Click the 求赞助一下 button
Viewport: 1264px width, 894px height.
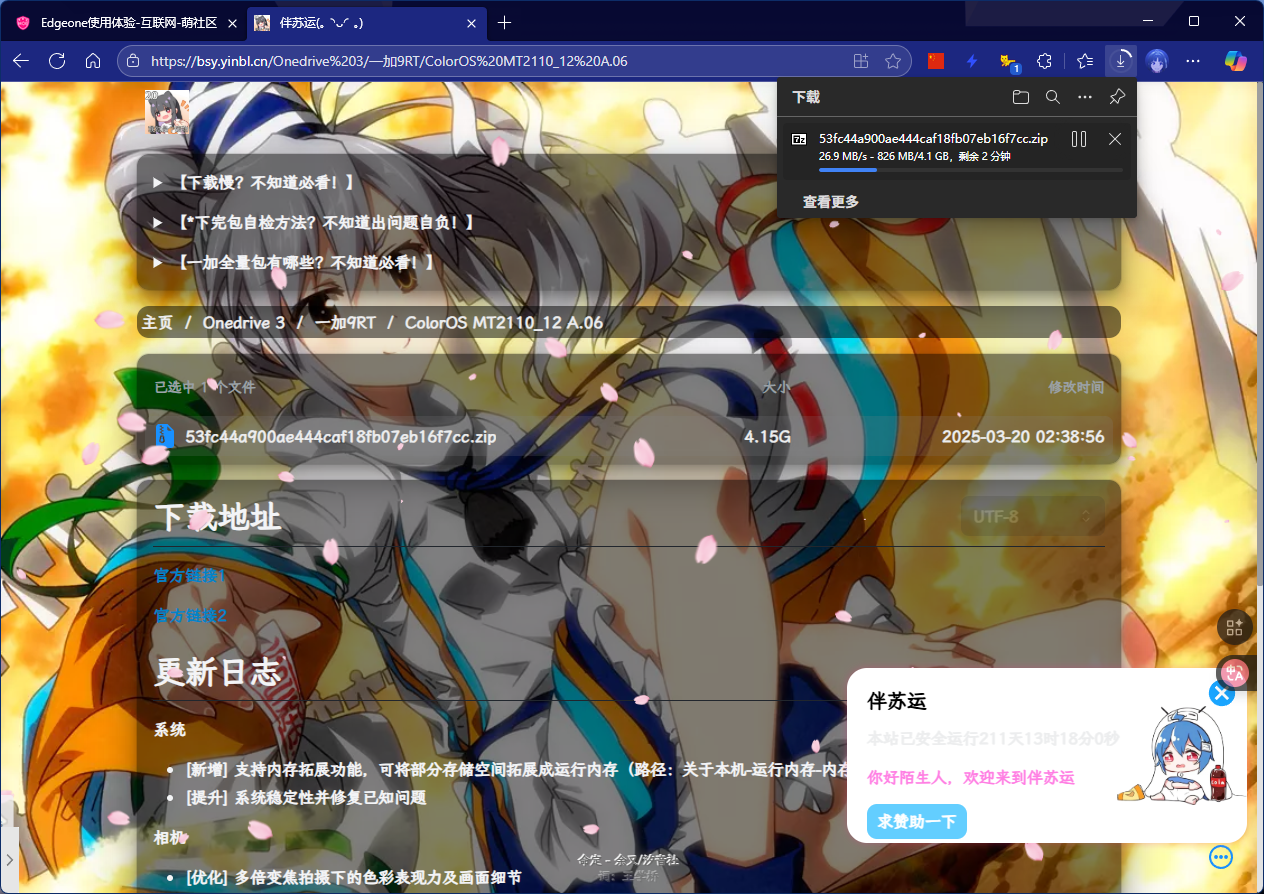point(916,821)
